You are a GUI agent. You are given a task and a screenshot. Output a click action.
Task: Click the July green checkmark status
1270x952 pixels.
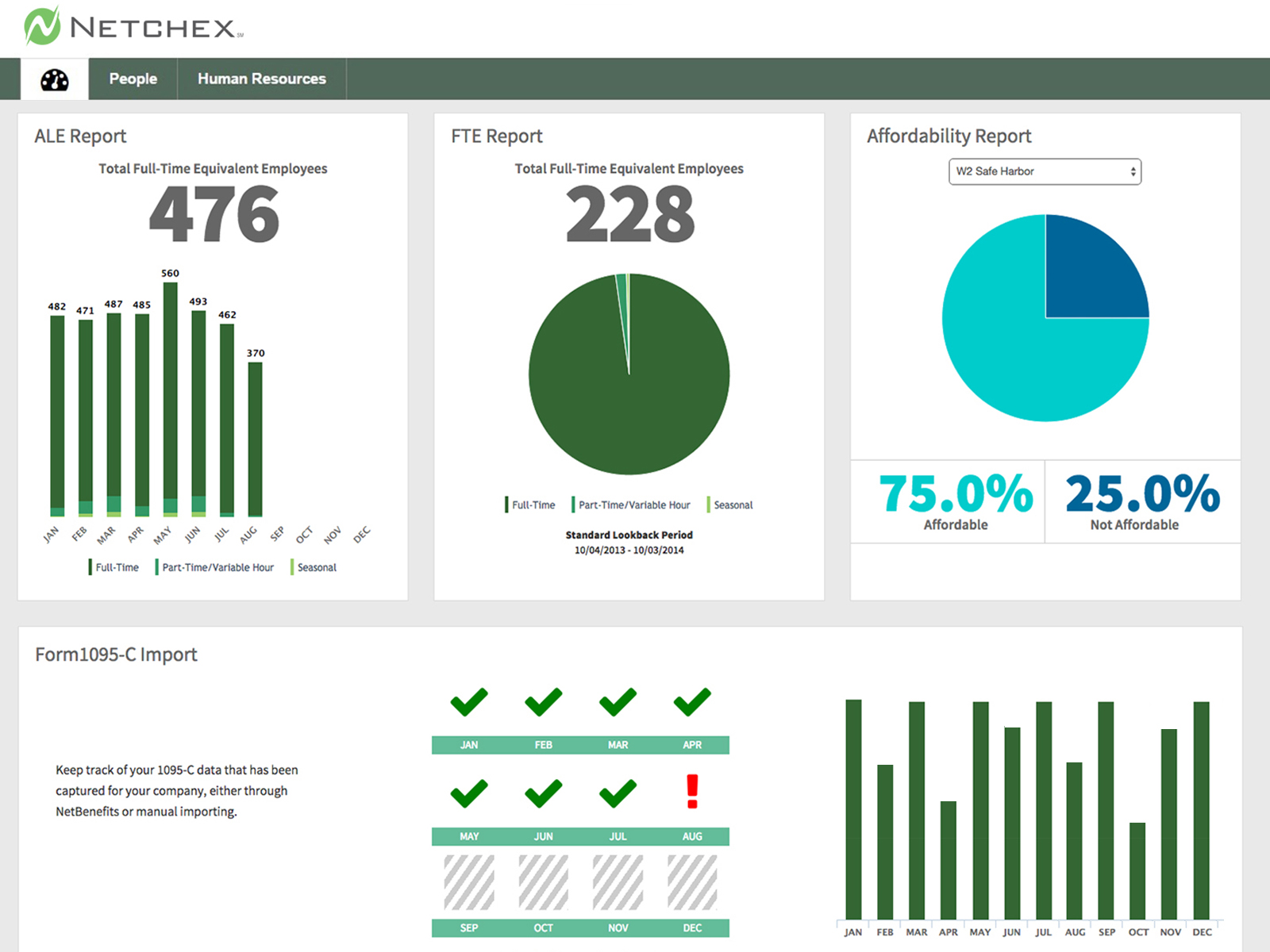[x=618, y=793]
